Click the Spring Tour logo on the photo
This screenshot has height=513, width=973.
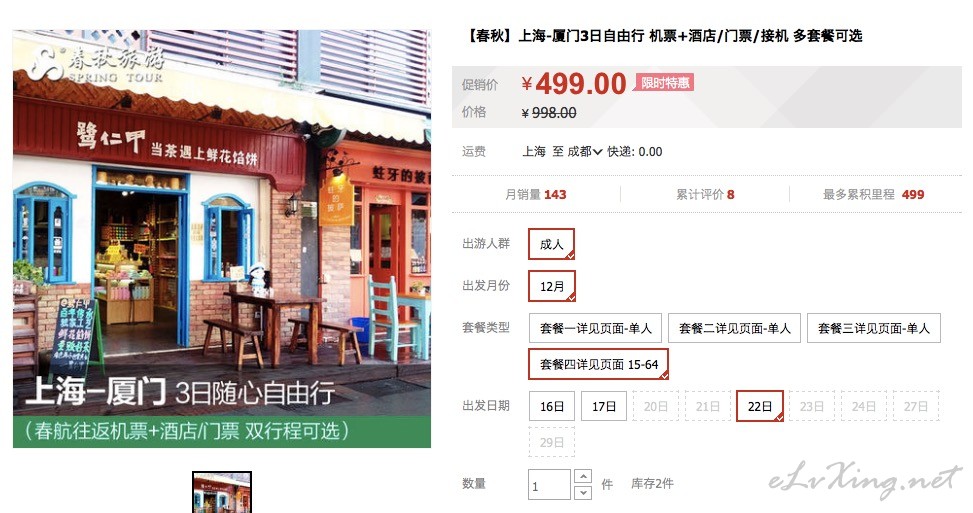point(97,64)
